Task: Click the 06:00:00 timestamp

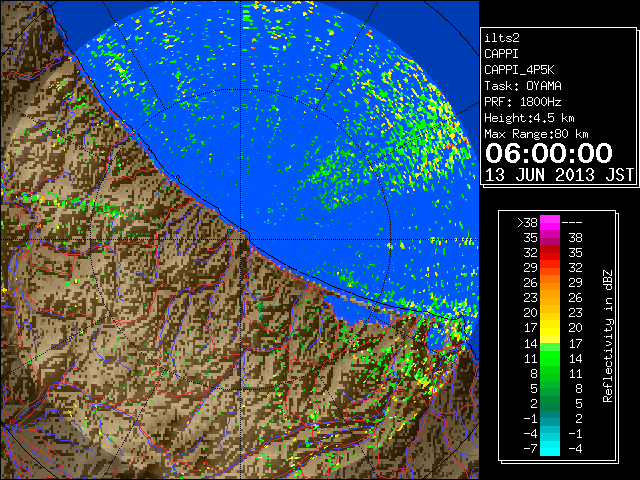Action: (549, 153)
